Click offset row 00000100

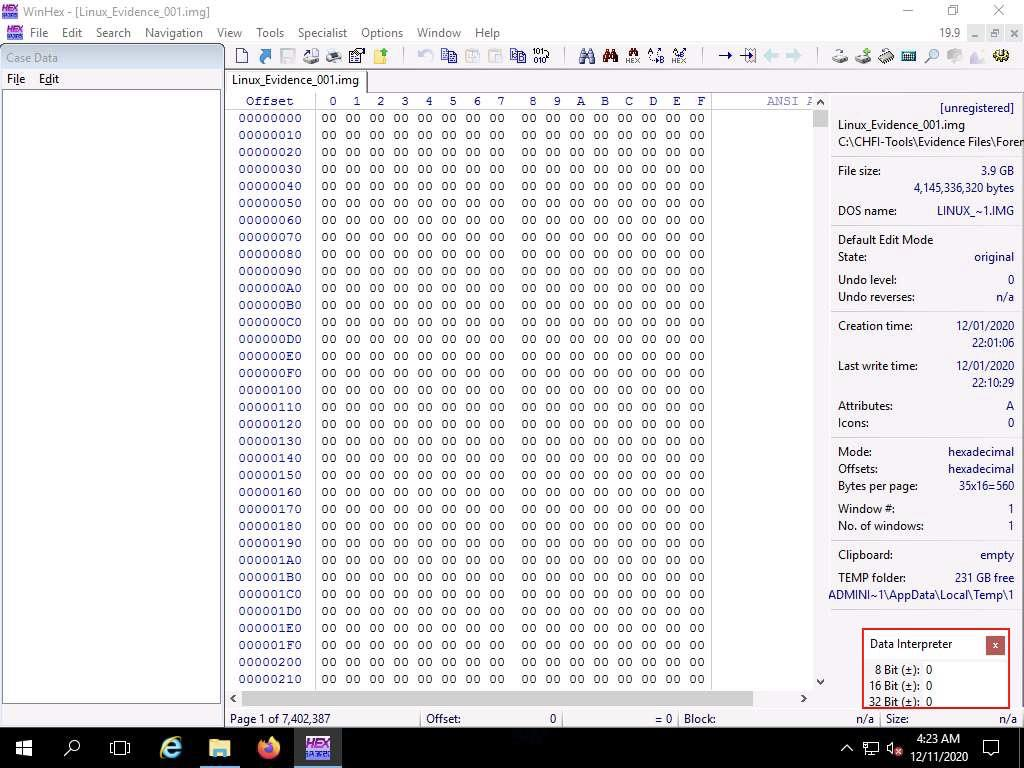tap(270, 390)
